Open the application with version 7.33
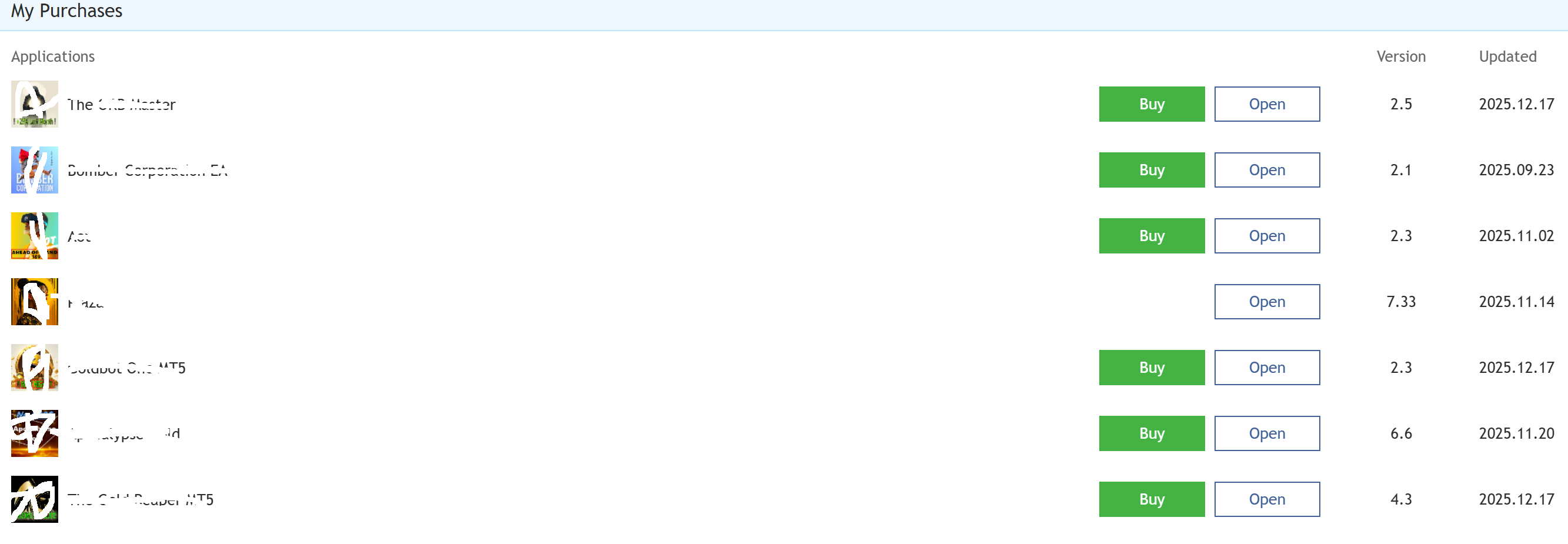1568x544 pixels. pos(1267,302)
